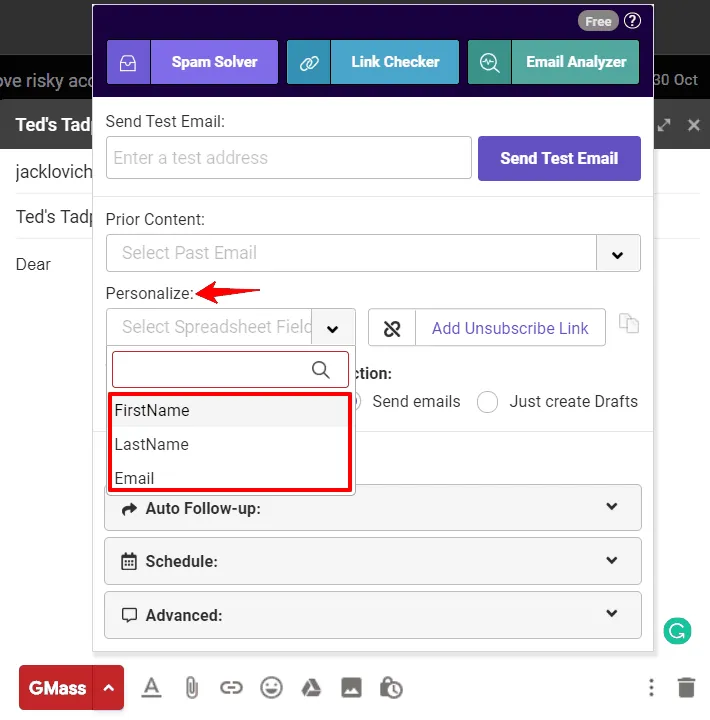Image resolution: width=710 pixels, height=720 pixels.
Task: Open the Spam Solver inbox icon
Action: 128,62
